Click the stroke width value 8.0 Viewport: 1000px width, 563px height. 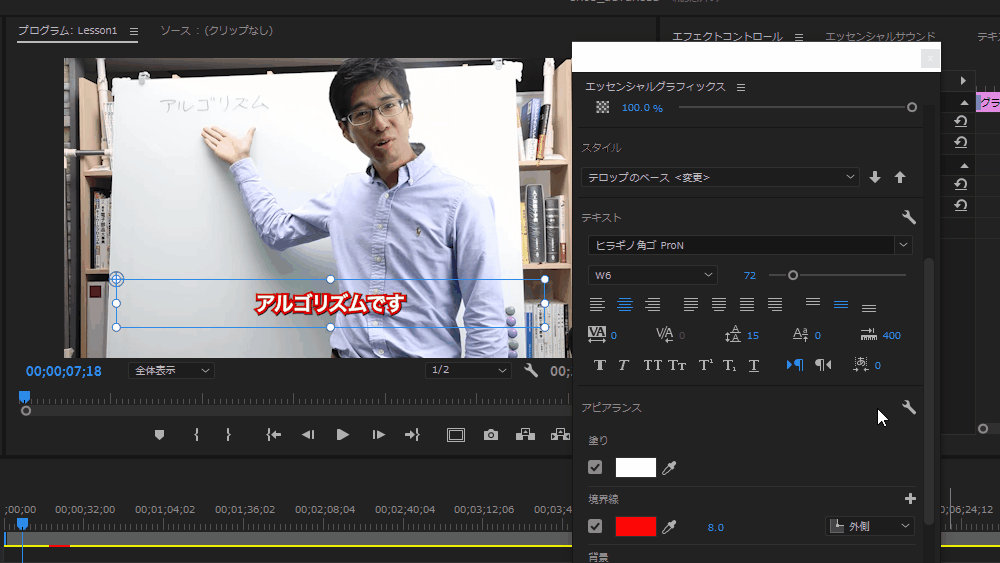(x=716, y=527)
